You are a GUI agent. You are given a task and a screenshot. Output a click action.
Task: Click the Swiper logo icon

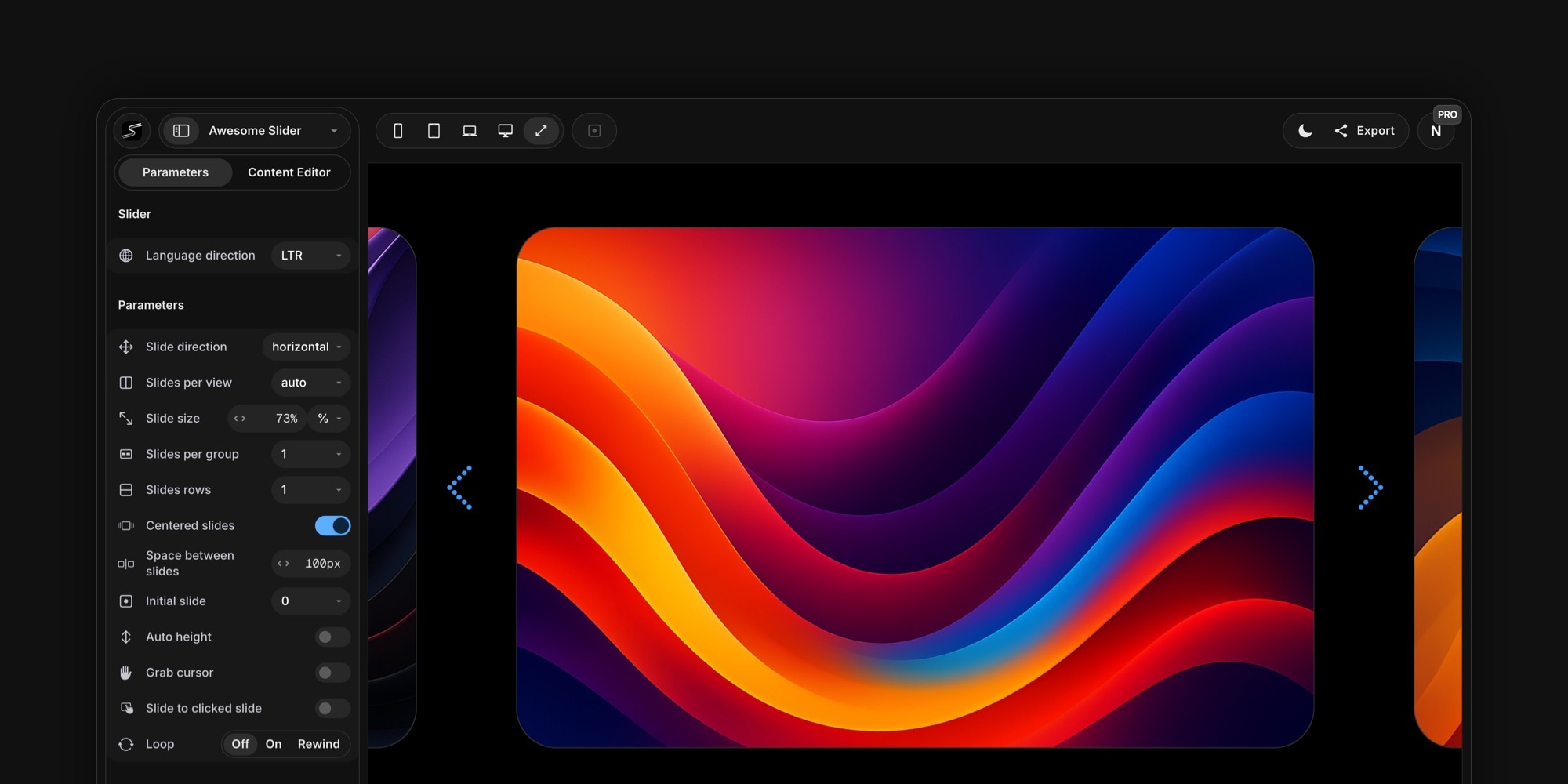tap(132, 131)
